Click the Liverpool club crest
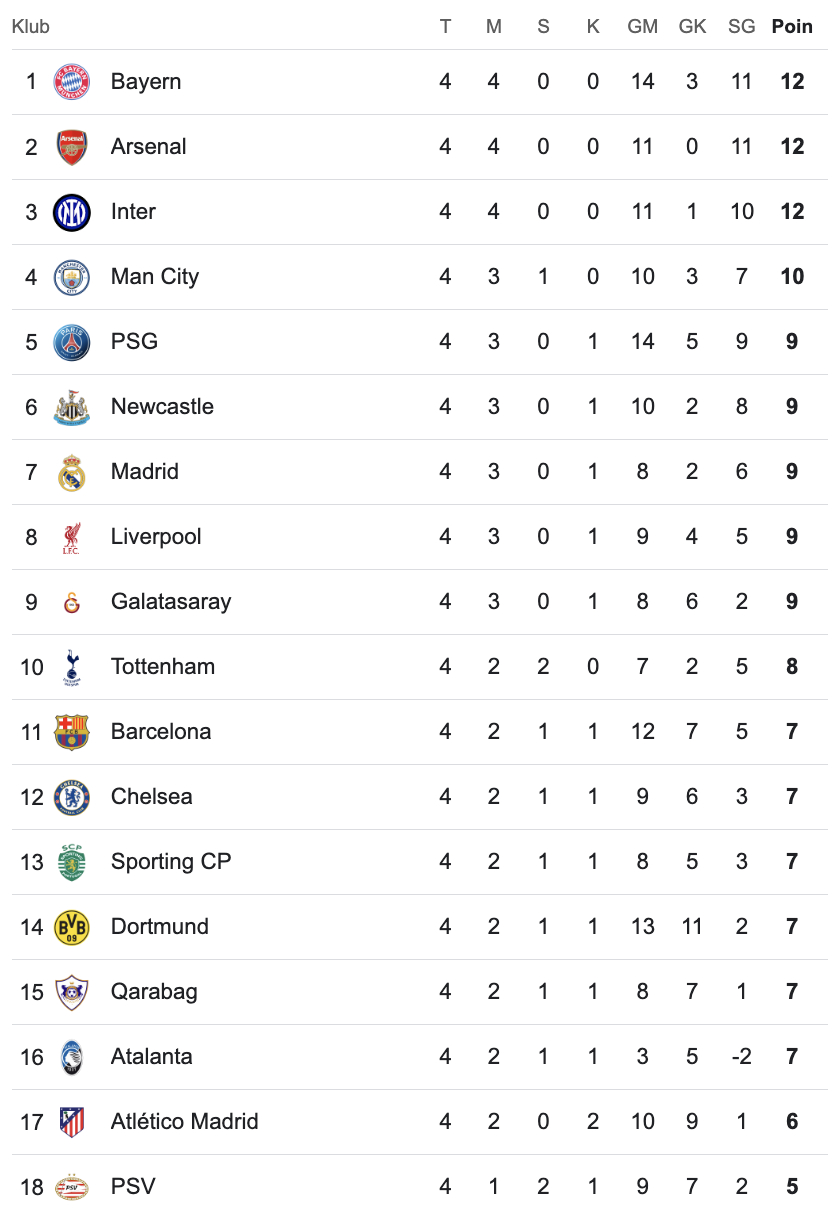 point(71,537)
